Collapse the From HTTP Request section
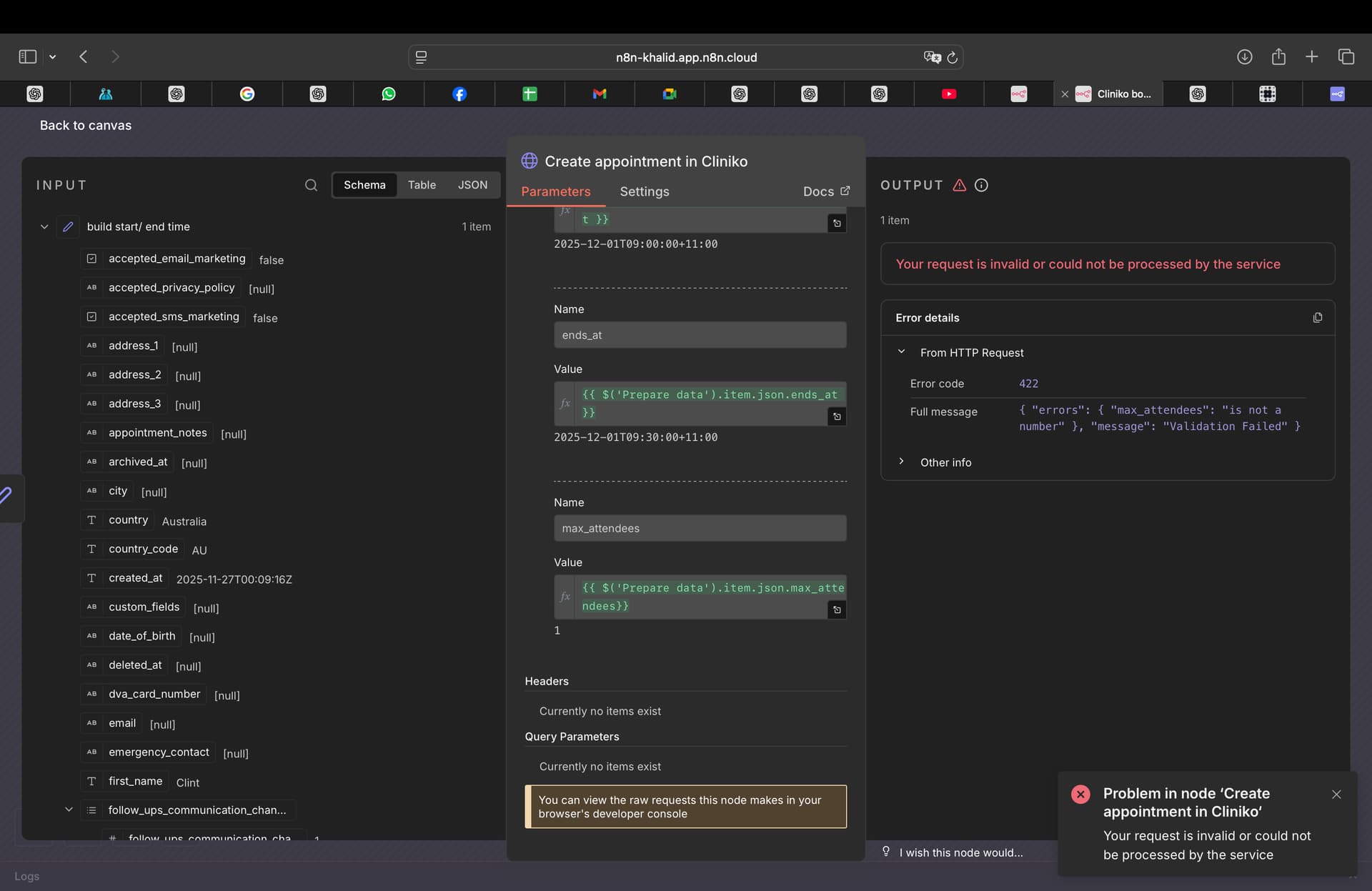 click(901, 352)
